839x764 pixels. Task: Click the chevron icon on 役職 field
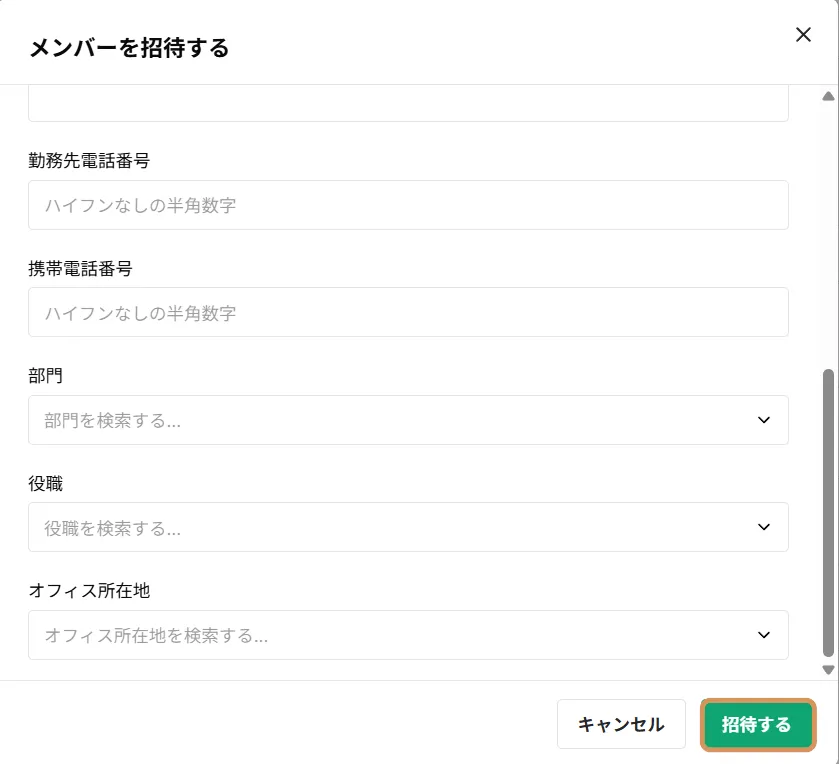click(763, 527)
